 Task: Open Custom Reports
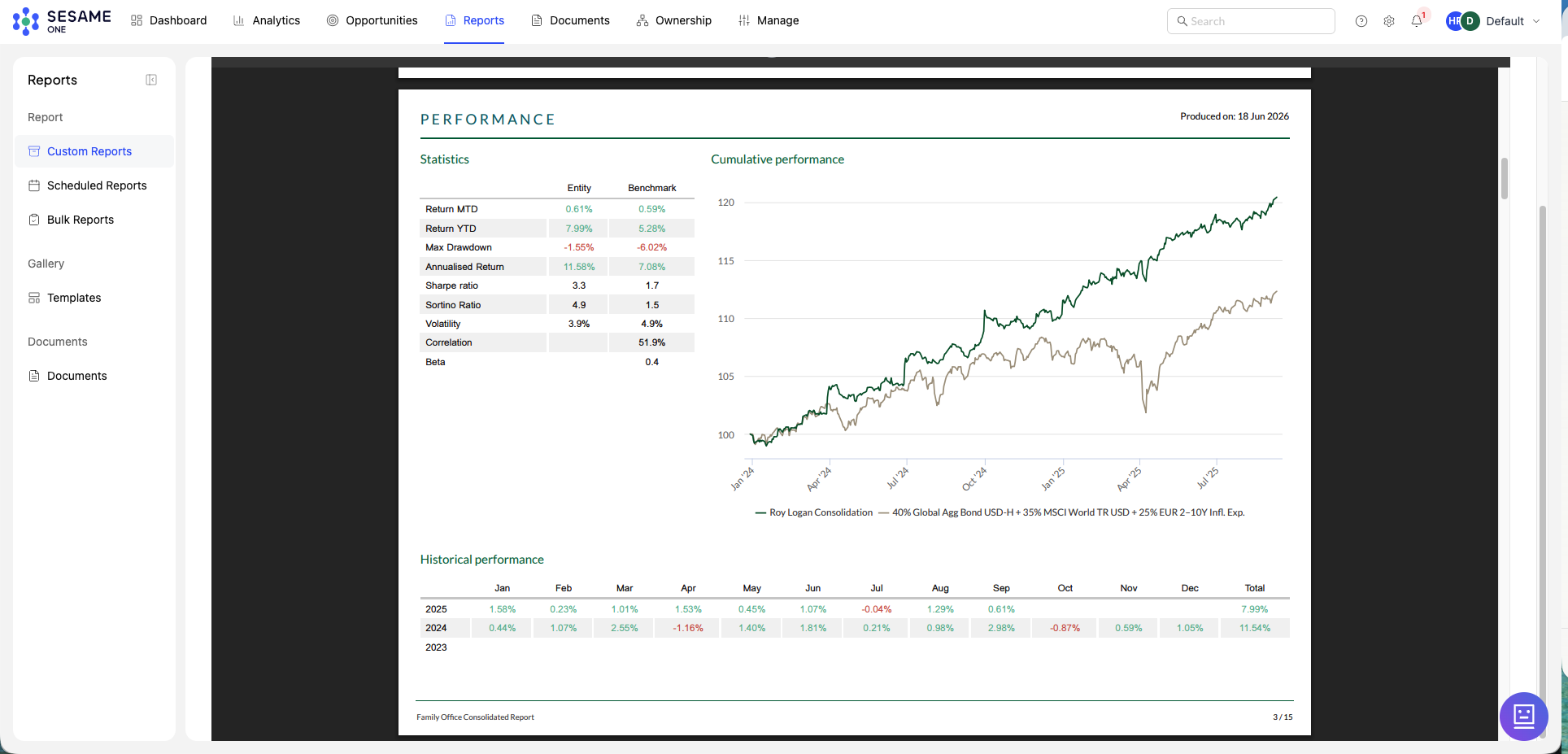click(x=94, y=151)
